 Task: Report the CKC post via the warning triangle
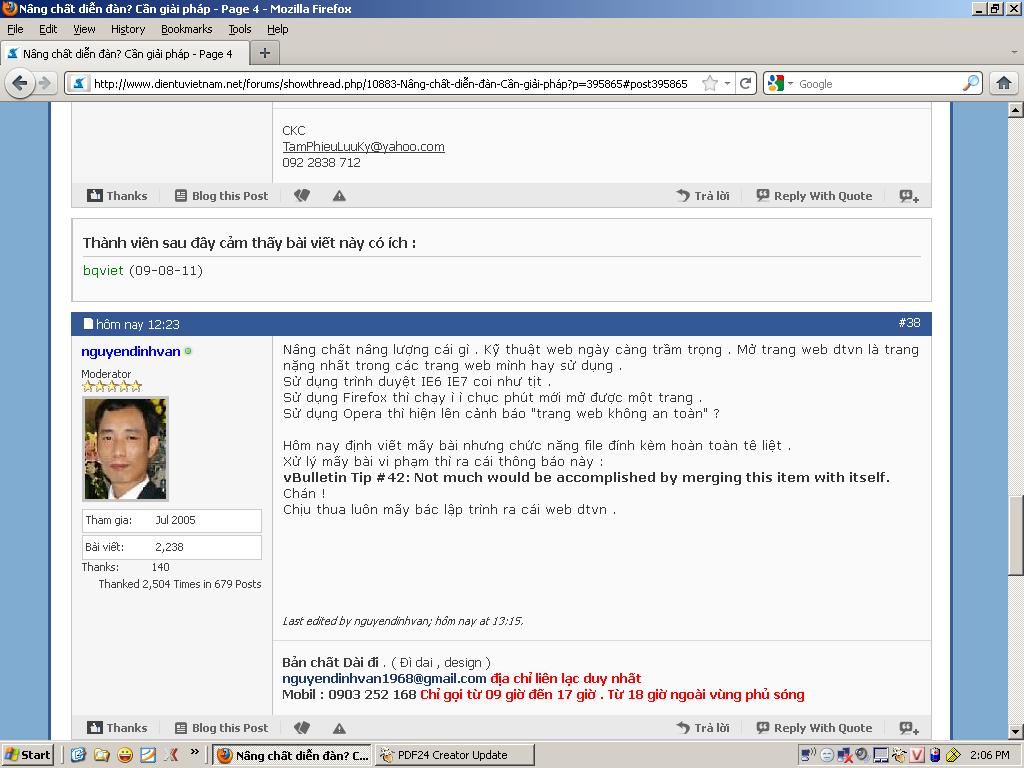(x=339, y=196)
